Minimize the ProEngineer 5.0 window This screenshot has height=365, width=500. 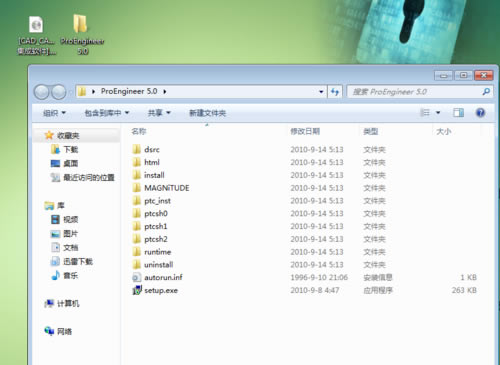pos(443,75)
